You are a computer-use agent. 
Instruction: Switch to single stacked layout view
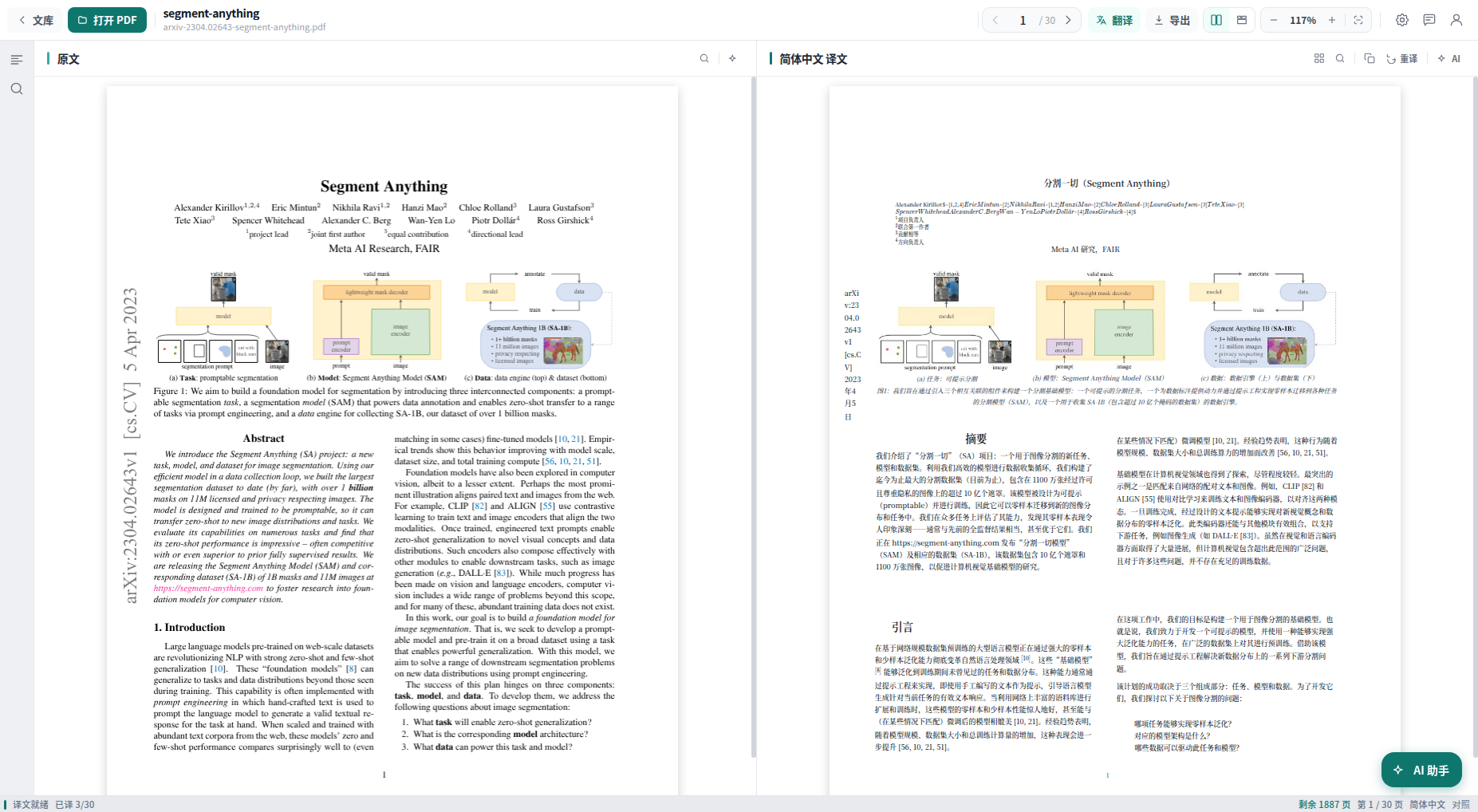click(x=1242, y=20)
